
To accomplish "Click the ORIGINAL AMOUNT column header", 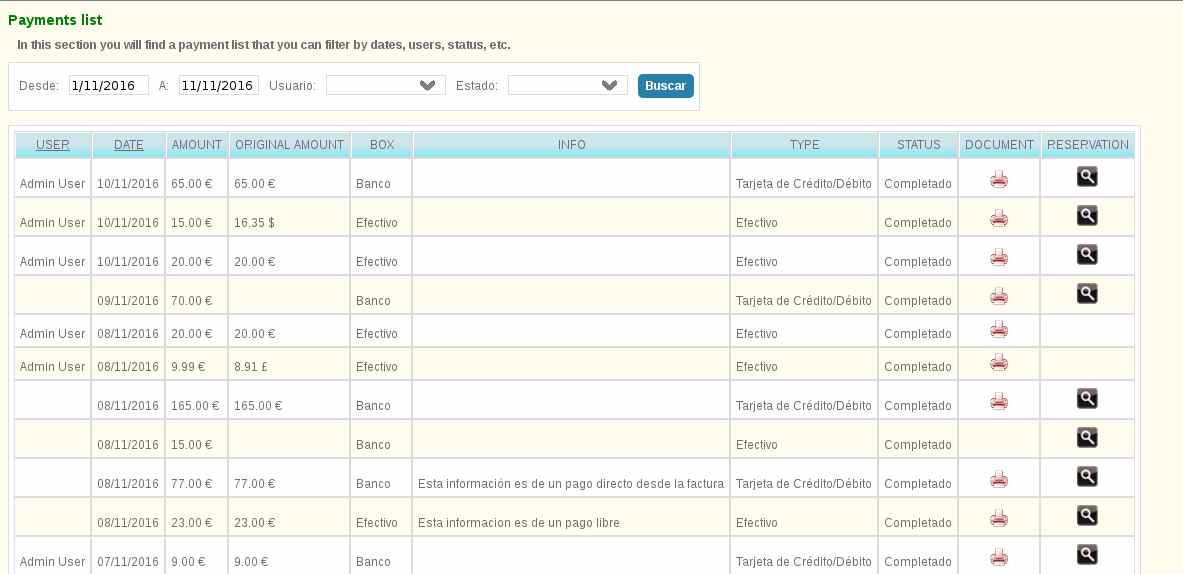I will click(290, 145).
